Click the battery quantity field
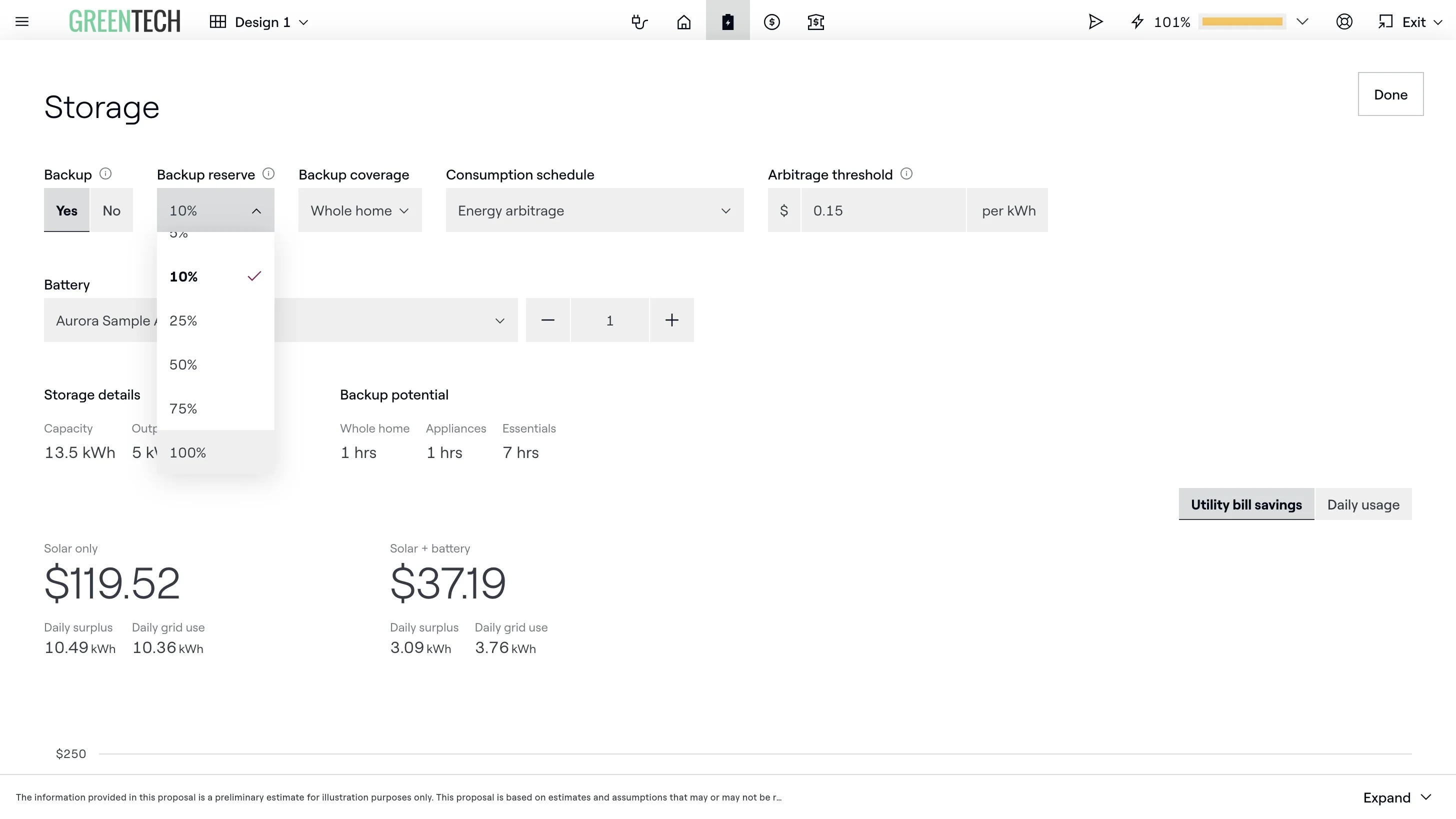 [x=610, y=320]
